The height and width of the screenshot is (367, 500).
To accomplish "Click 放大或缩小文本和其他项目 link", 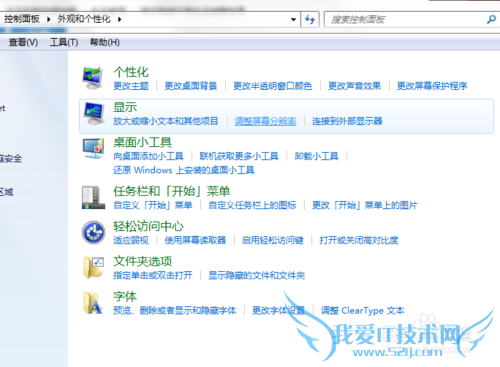I will tap(166, 121).
